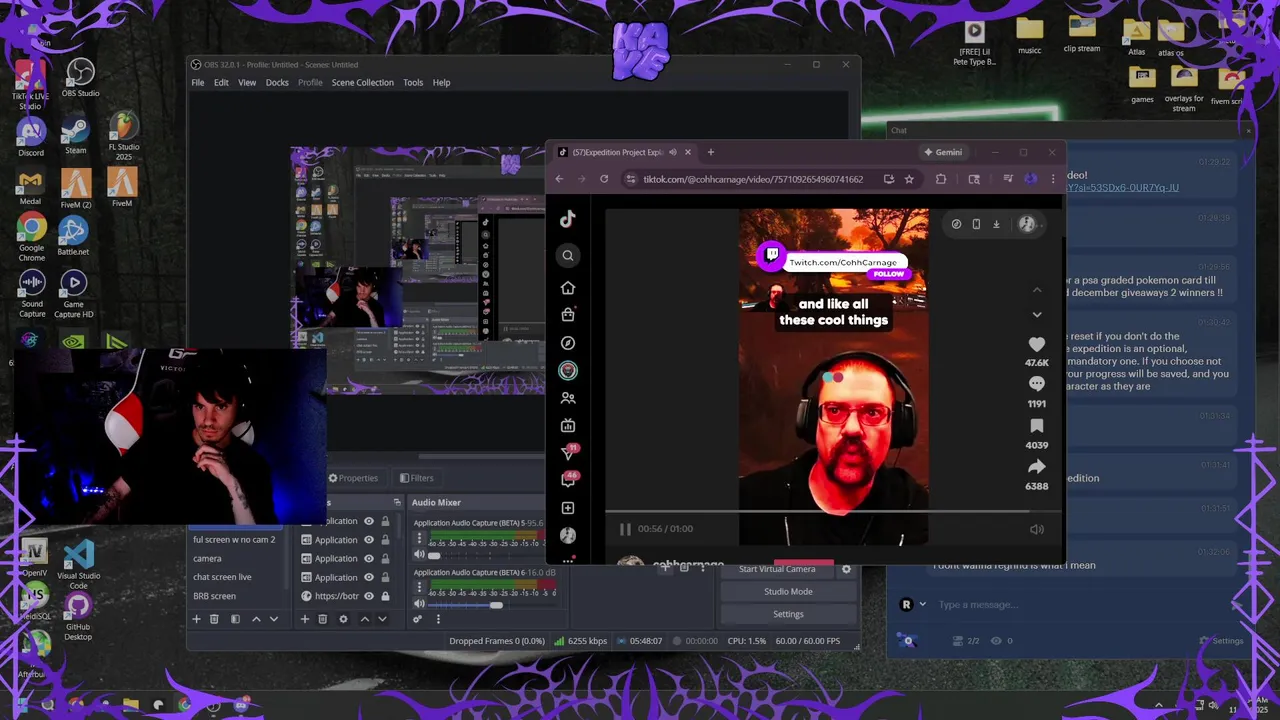Go to TikTok For You home icon
Screen dimensions: 1280x720
point(567,288)
